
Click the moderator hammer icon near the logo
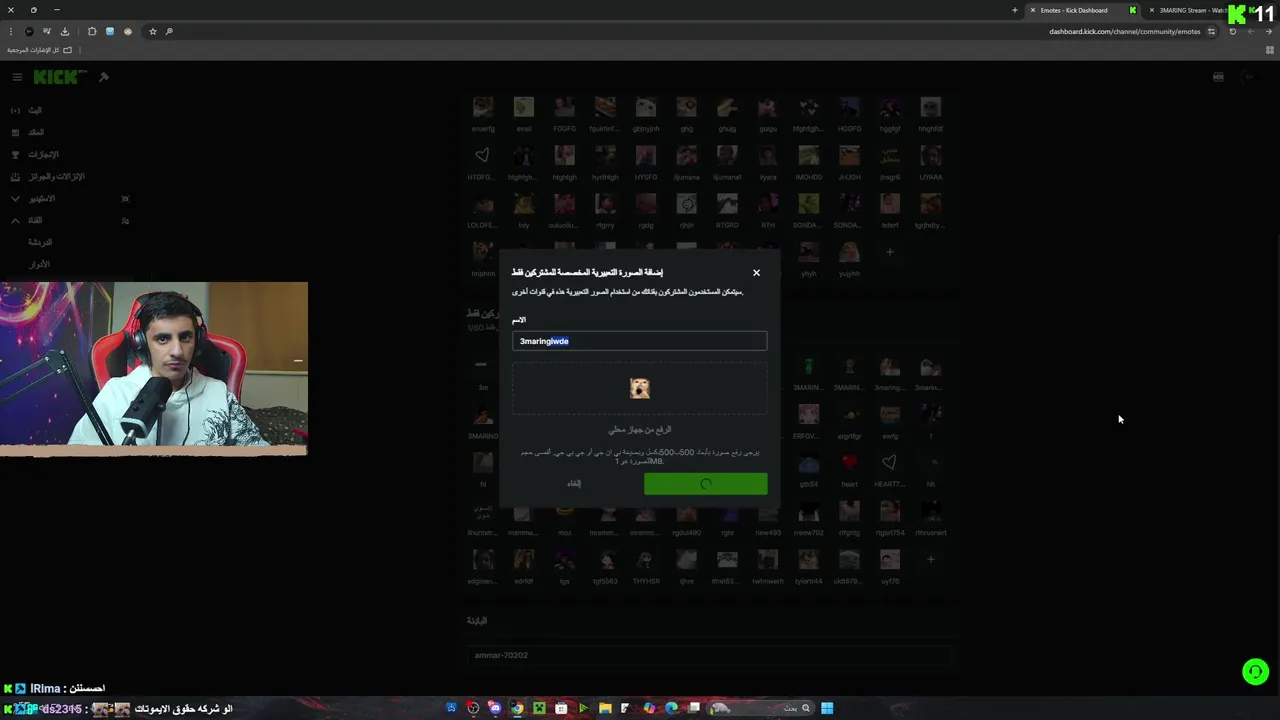tap(103, 77)
